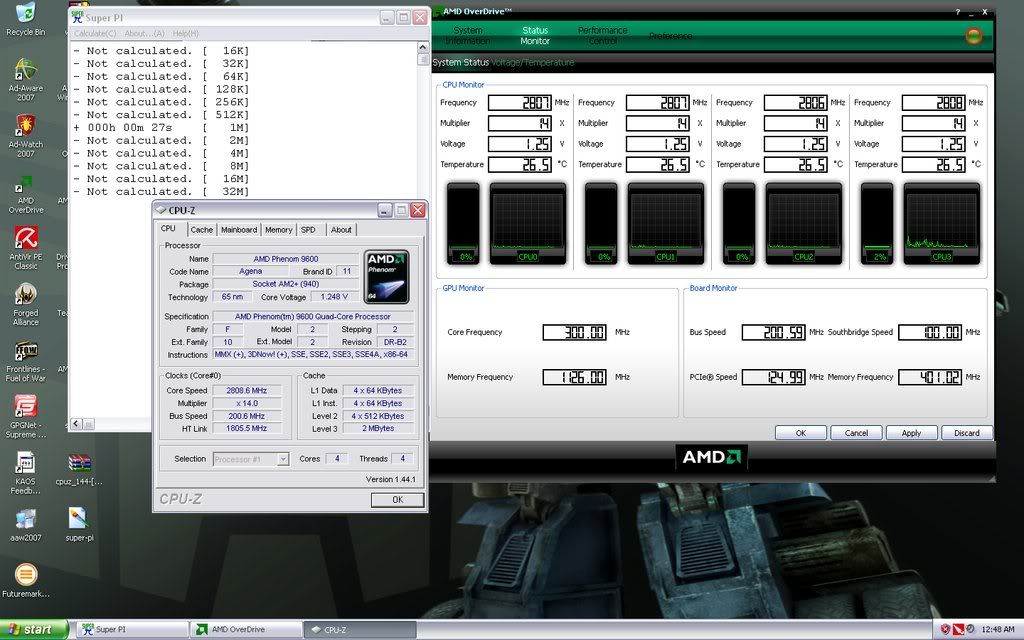The width and height of the screenshot is (1024, 640).
Task: Switch to Super PI on the taskbar
Action: [132, 630]
